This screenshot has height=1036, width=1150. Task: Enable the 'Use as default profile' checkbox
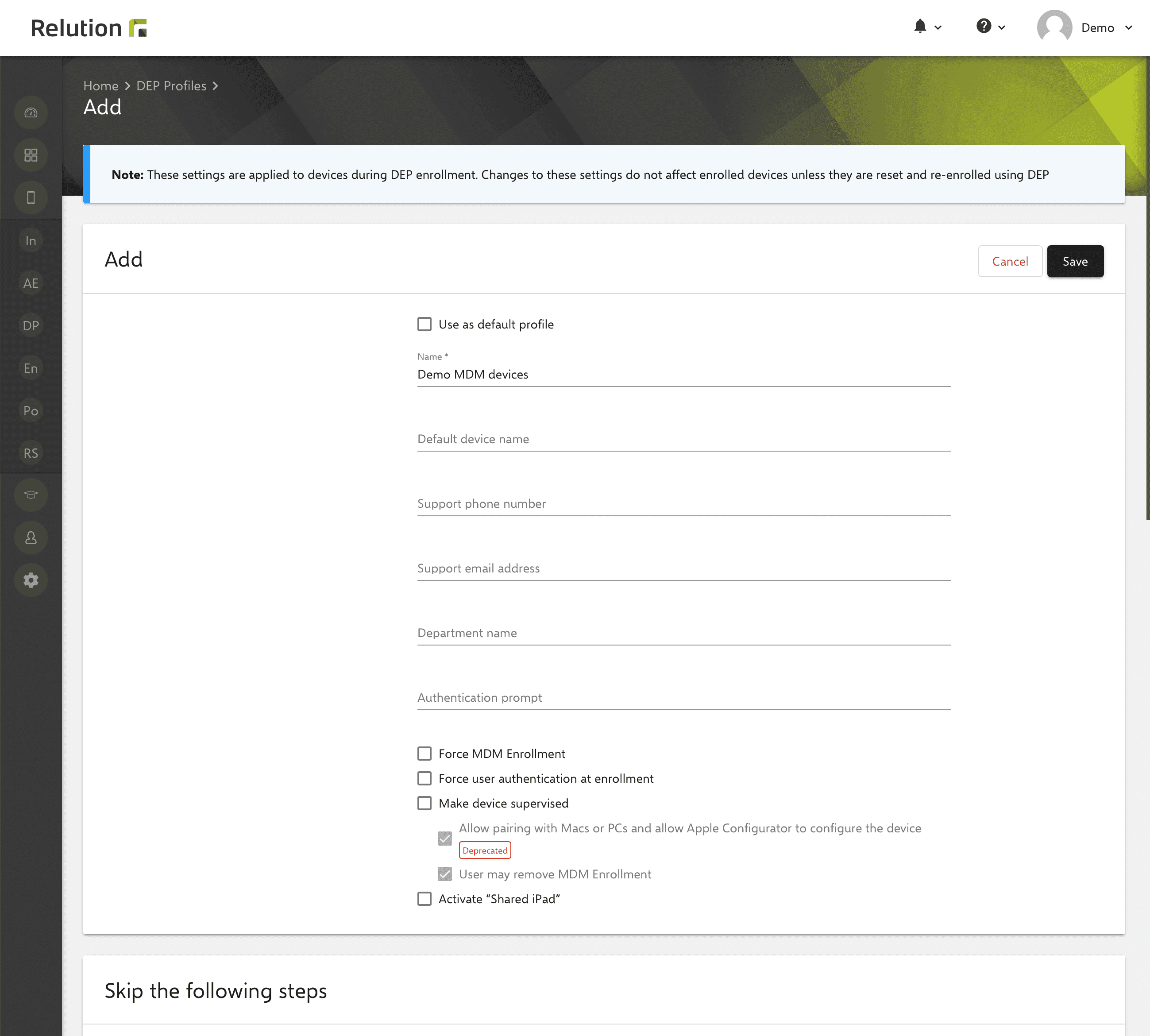click(x=424, y=323)
